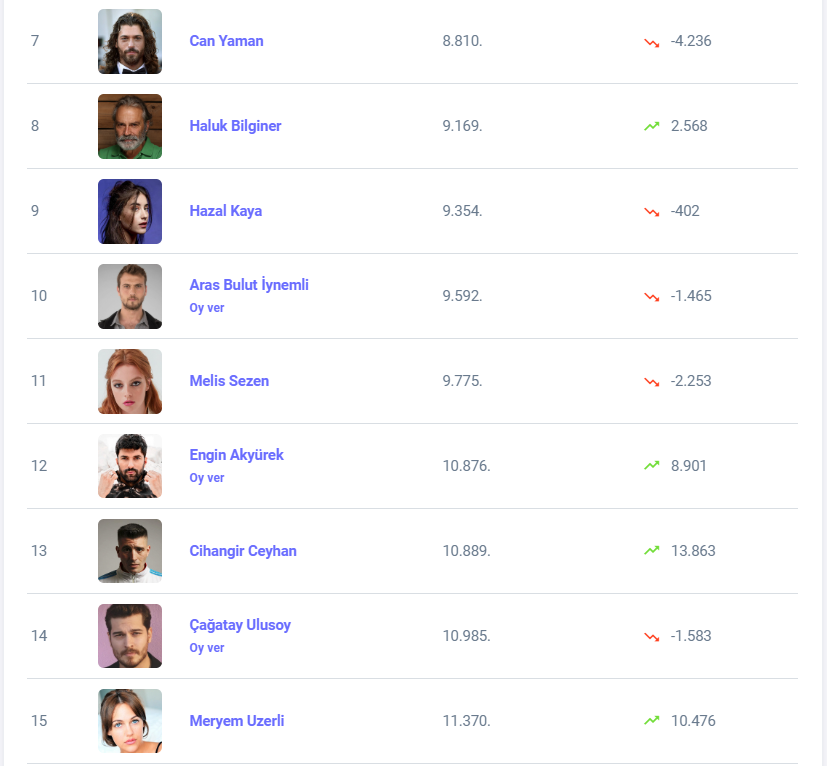Click the green uptrend icon beside 8.901
The height and width of the screenshot is (766, 827).
[652, 466]
